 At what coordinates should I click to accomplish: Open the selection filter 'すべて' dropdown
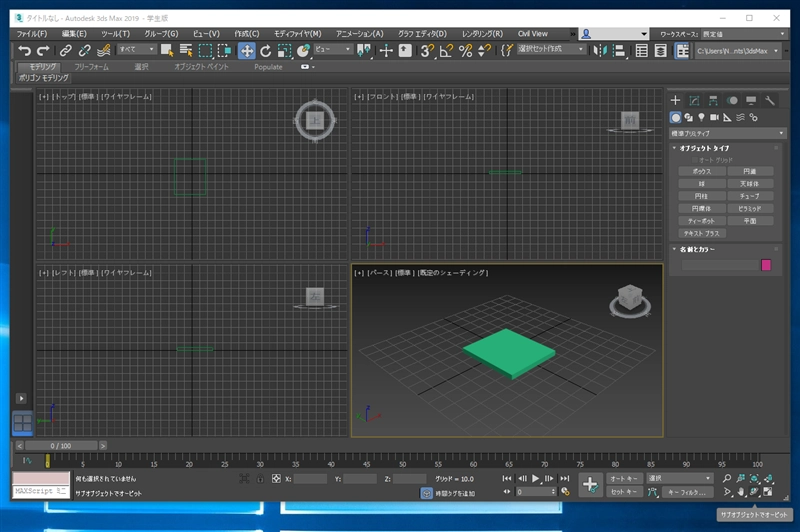(136, 49)
